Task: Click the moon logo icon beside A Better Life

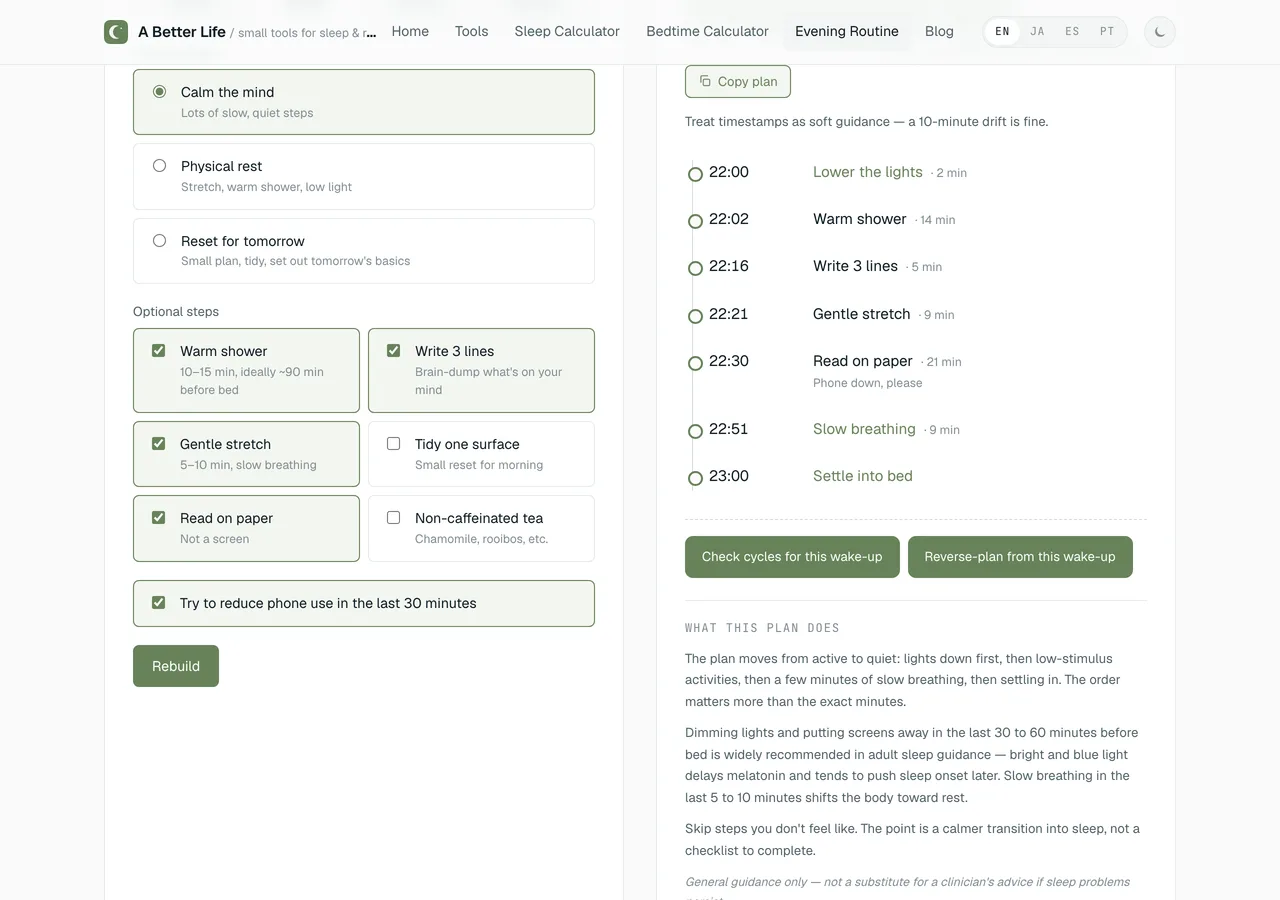Action: (x=116, y=32)
